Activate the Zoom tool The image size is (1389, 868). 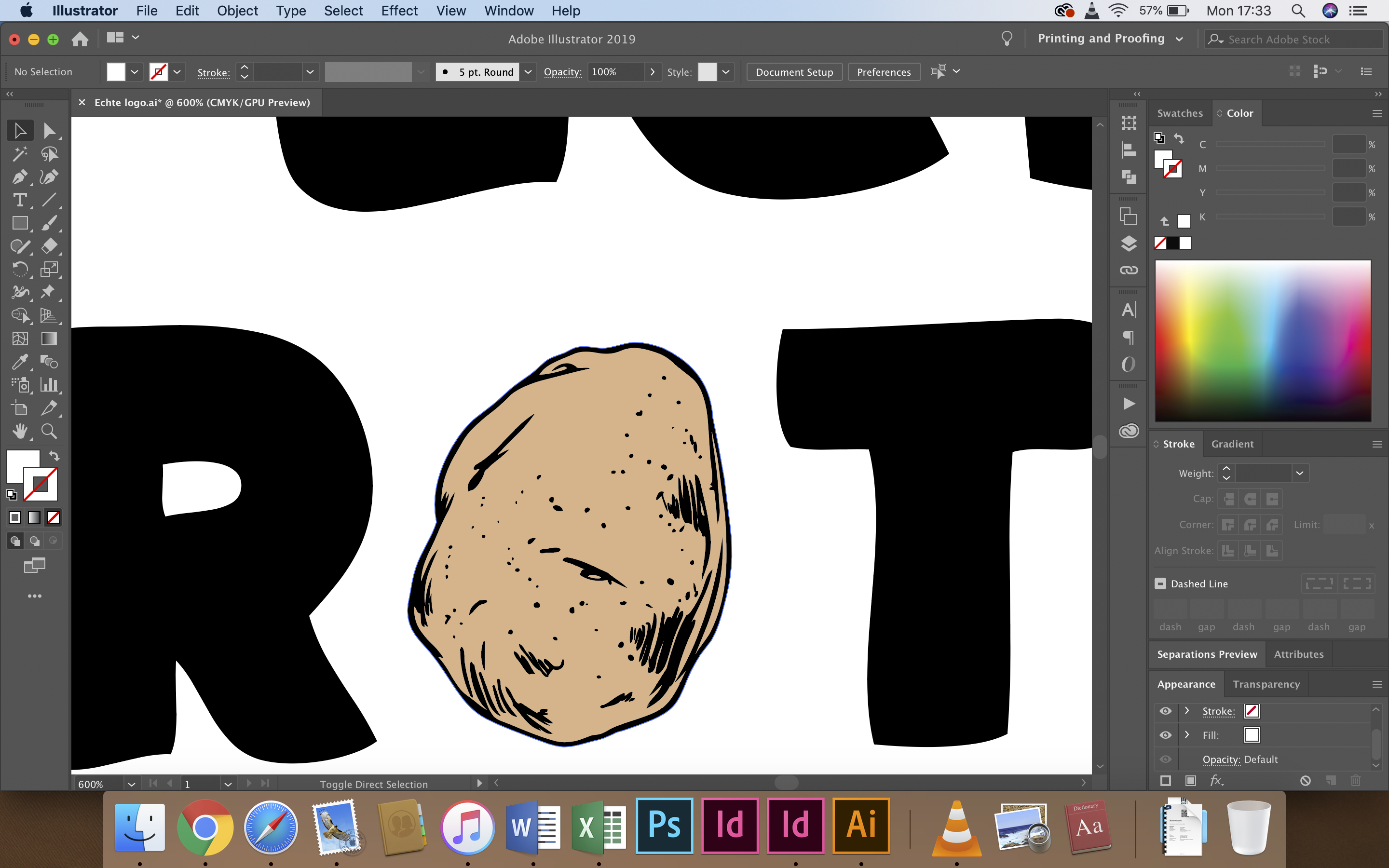coord(49,431)
